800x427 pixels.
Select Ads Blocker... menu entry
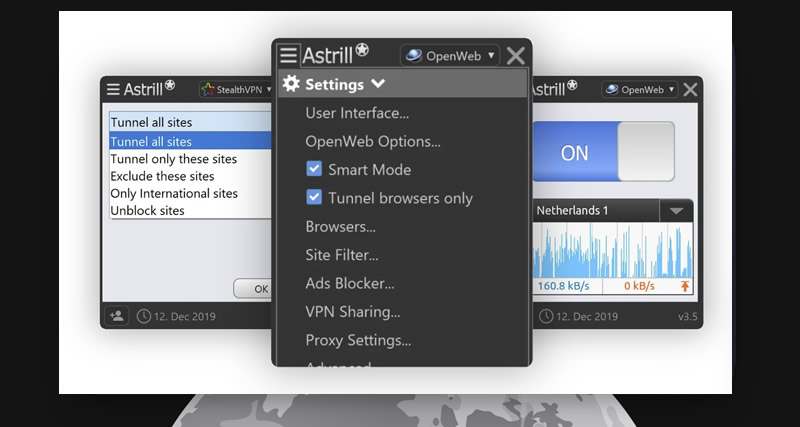pos(349,283)
